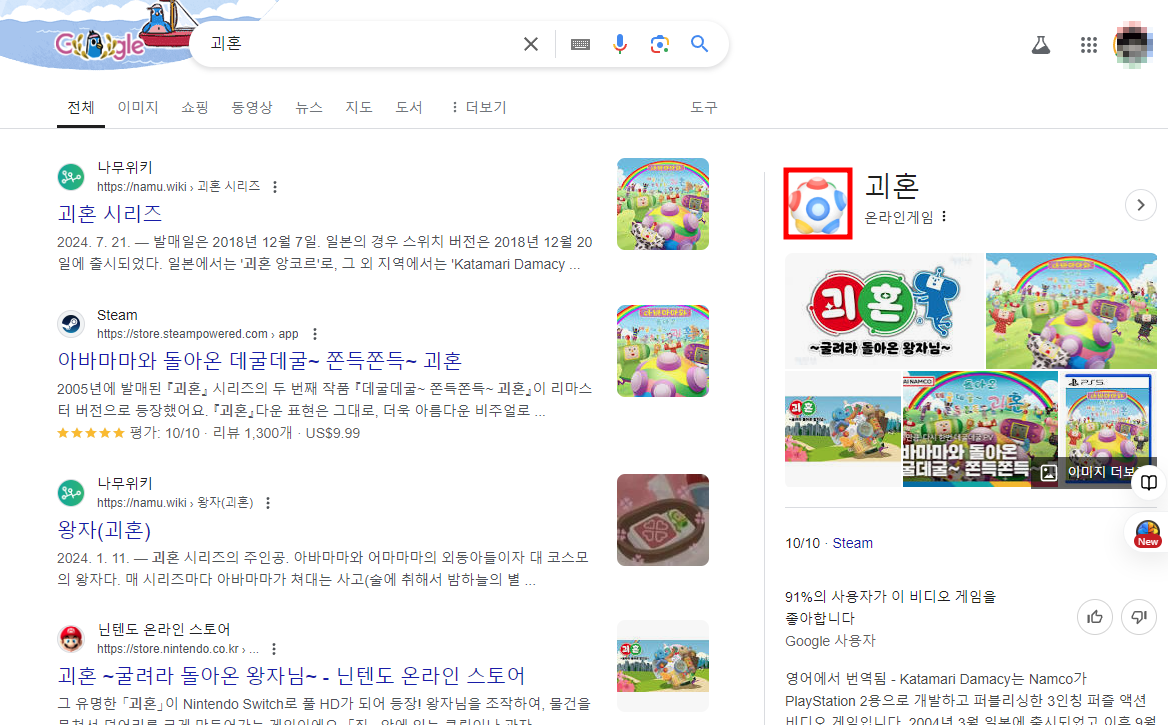The image size is (1168, 725).
Task: Open the 더보기 tabs dropdown
Action: [478, 107]
